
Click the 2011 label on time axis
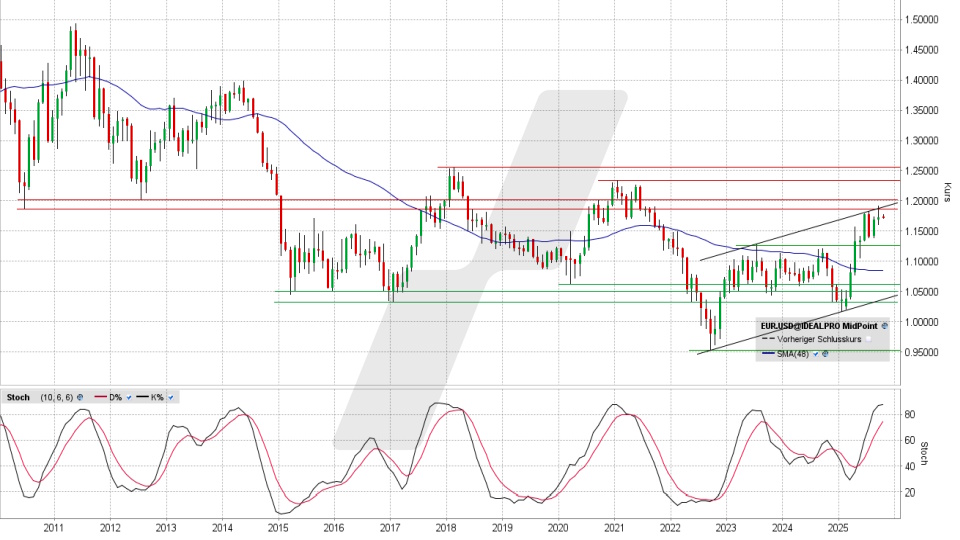click(54, 527)
